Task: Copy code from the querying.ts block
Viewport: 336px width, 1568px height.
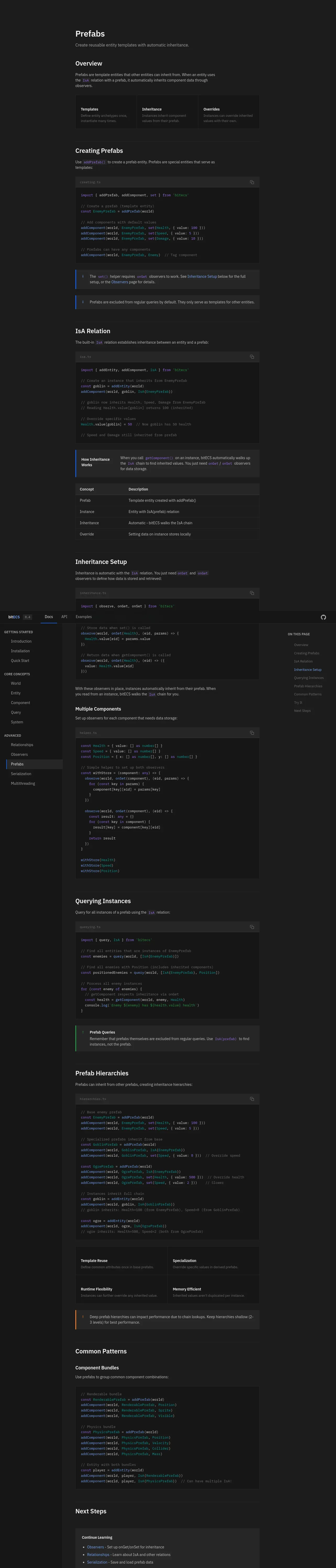Action: pos(252,927)
